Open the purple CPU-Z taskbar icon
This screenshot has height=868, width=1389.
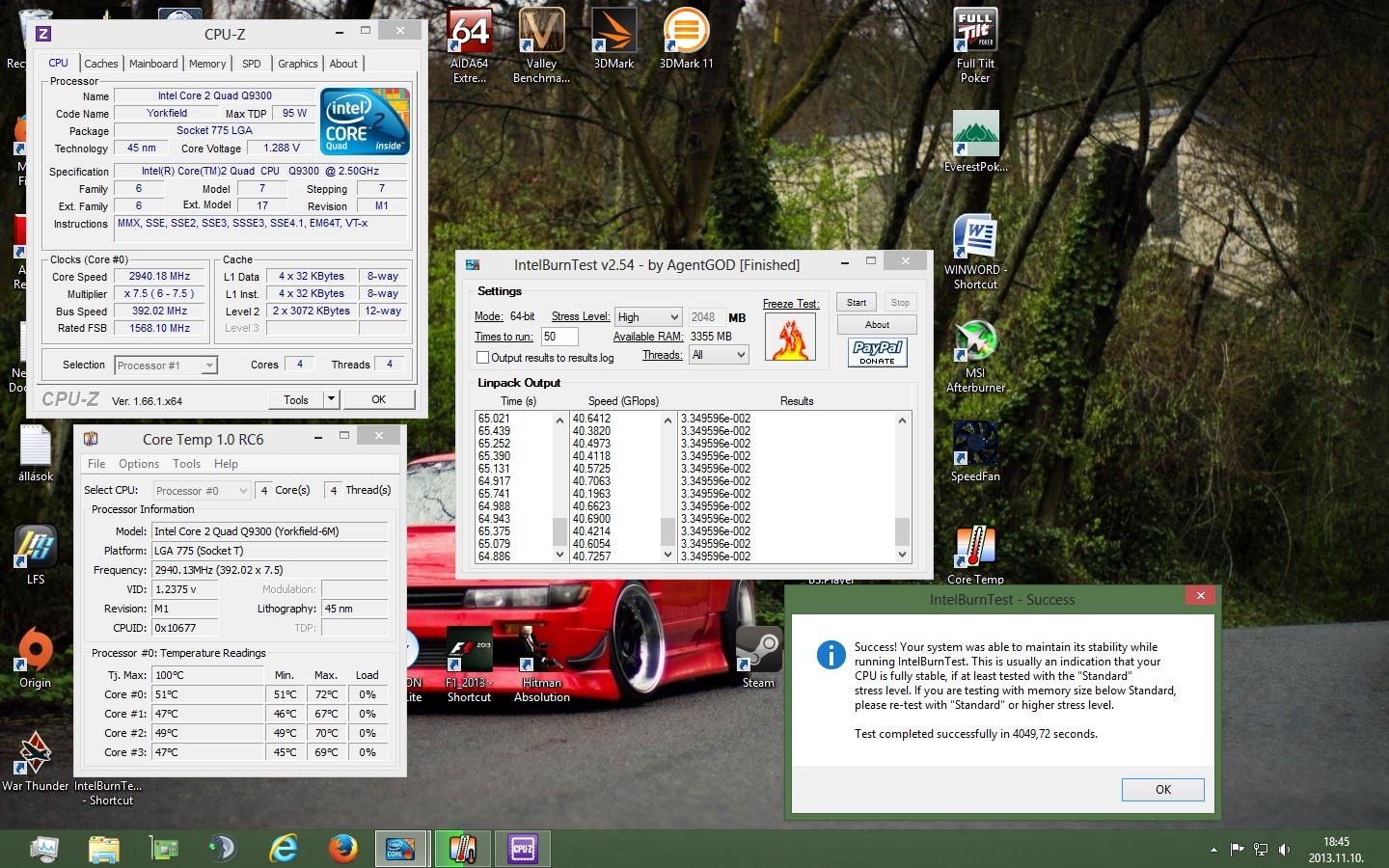pos(522,849)
